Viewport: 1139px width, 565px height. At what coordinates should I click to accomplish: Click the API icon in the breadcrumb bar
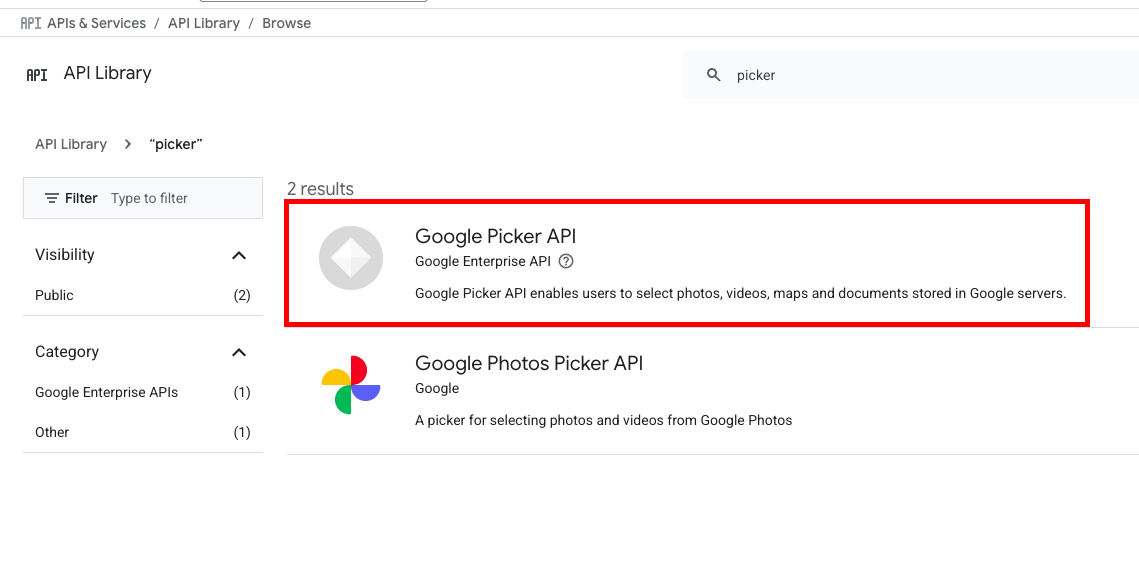tap(31, 23)
